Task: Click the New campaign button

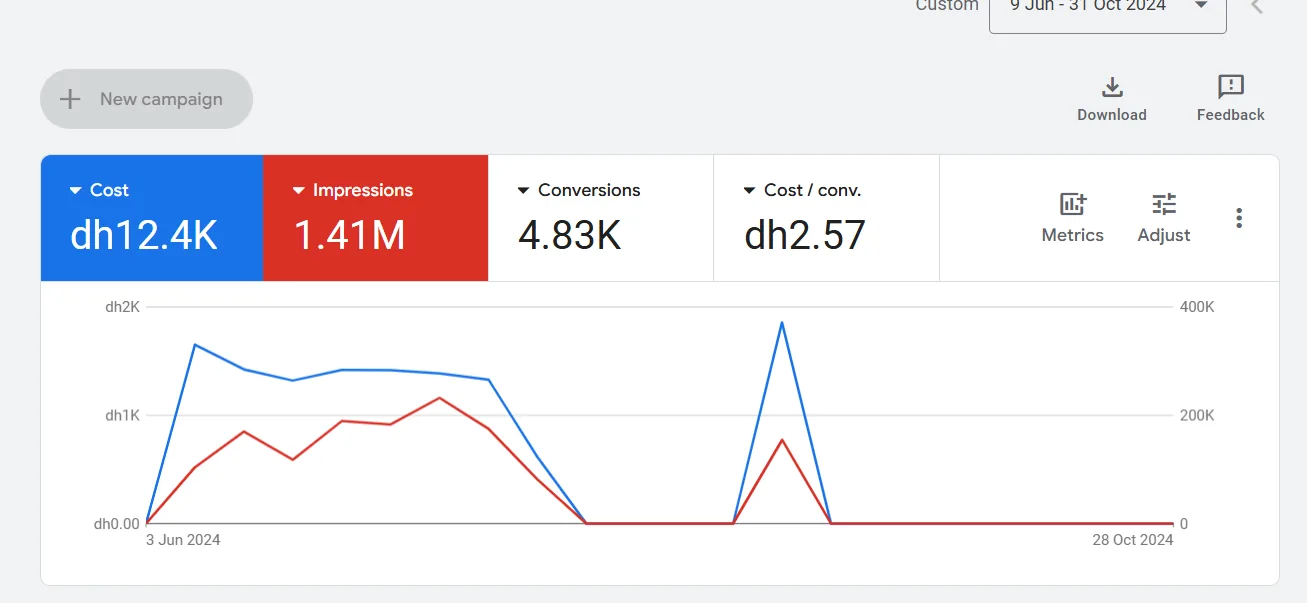Action: (x=146, y=99)
